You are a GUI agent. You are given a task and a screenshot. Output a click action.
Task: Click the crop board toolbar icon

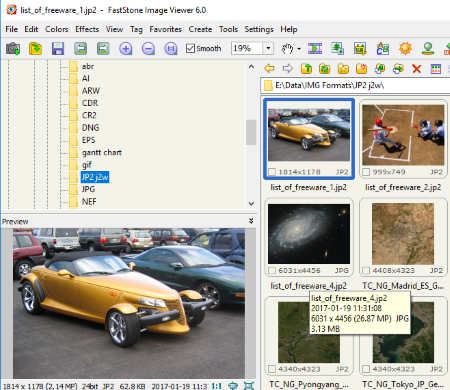click(x=360, y=49)
